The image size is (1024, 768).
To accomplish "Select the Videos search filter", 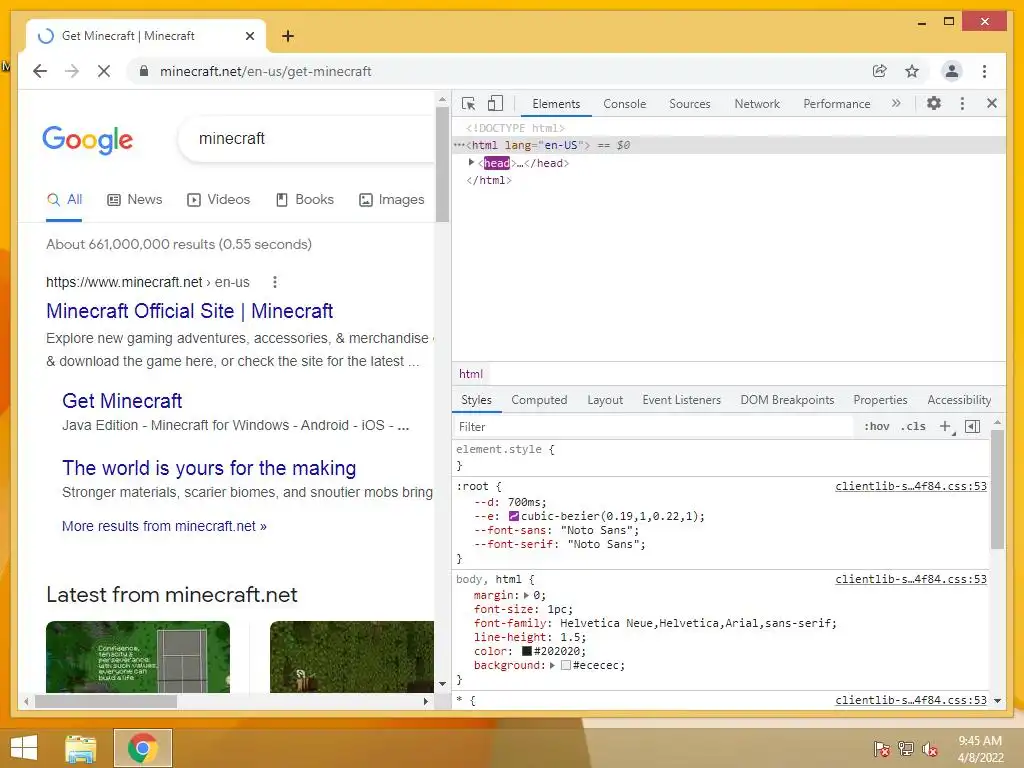I will pos(219,199).
